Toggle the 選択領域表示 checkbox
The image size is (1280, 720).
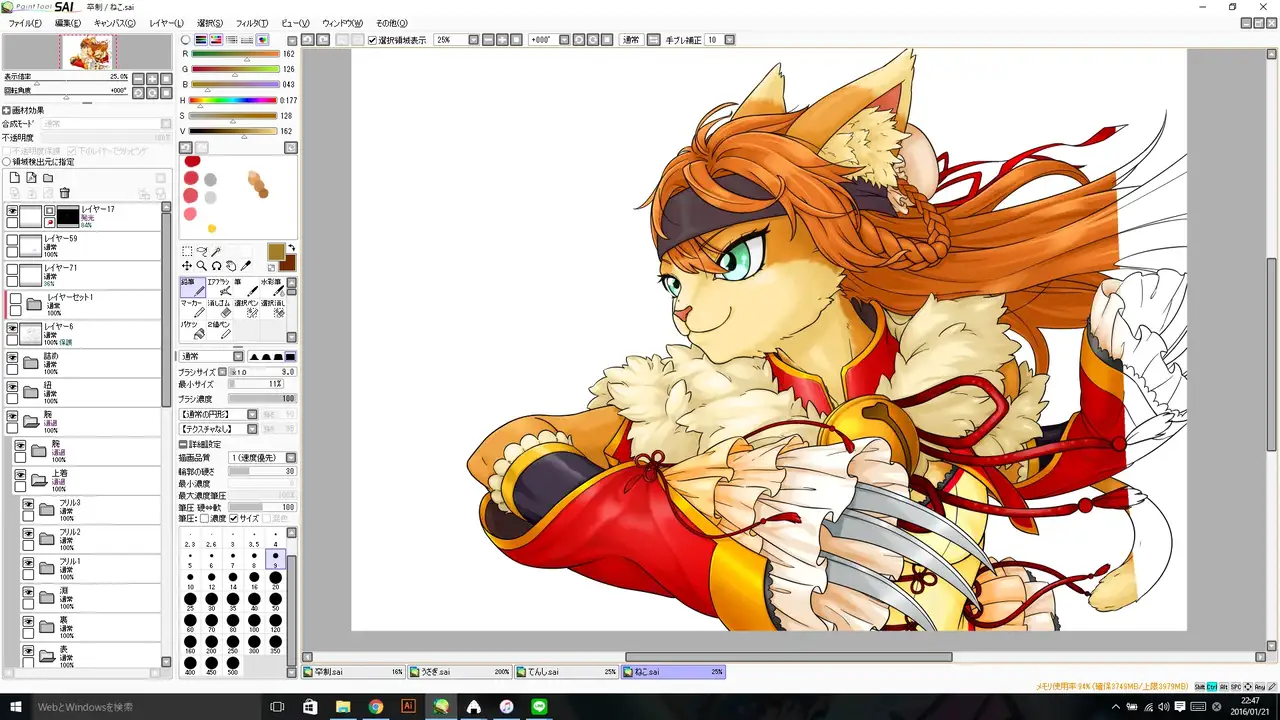[x=373, y=40]
